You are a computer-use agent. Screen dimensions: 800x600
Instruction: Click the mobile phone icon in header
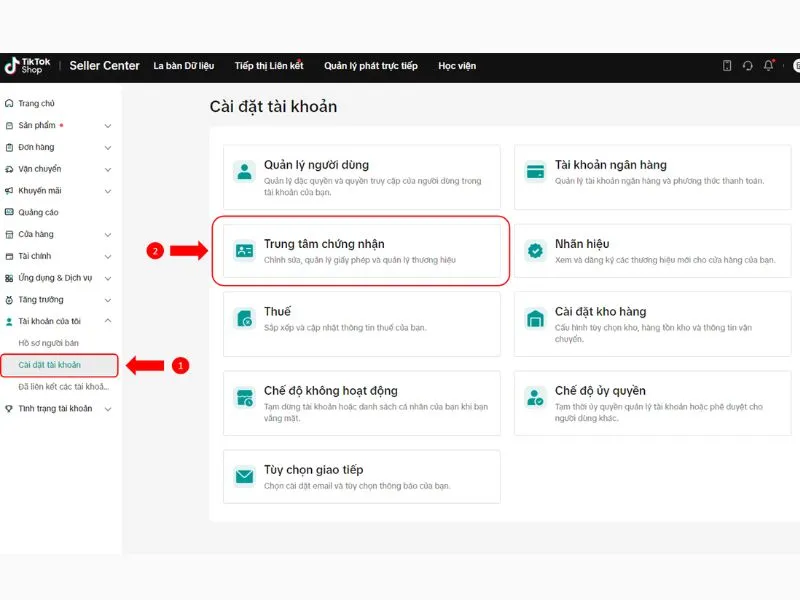(x=727, y=65)
